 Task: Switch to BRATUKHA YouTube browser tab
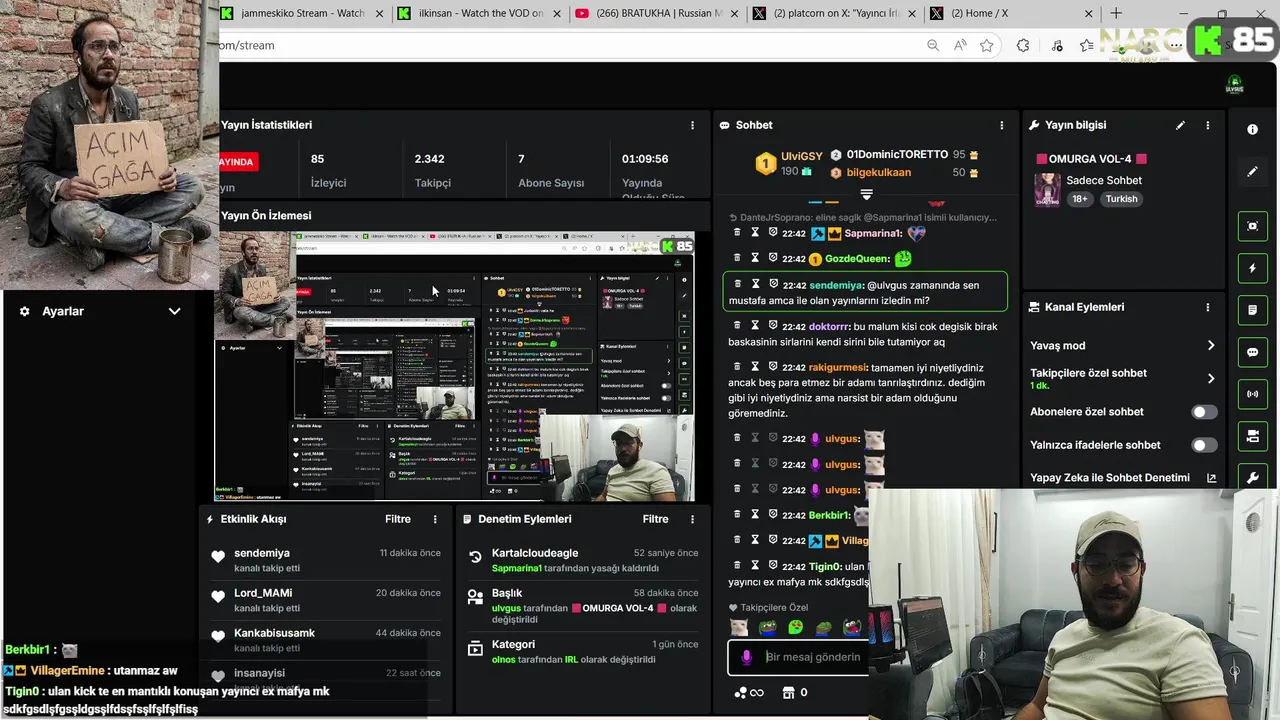[x=657, y=13]
